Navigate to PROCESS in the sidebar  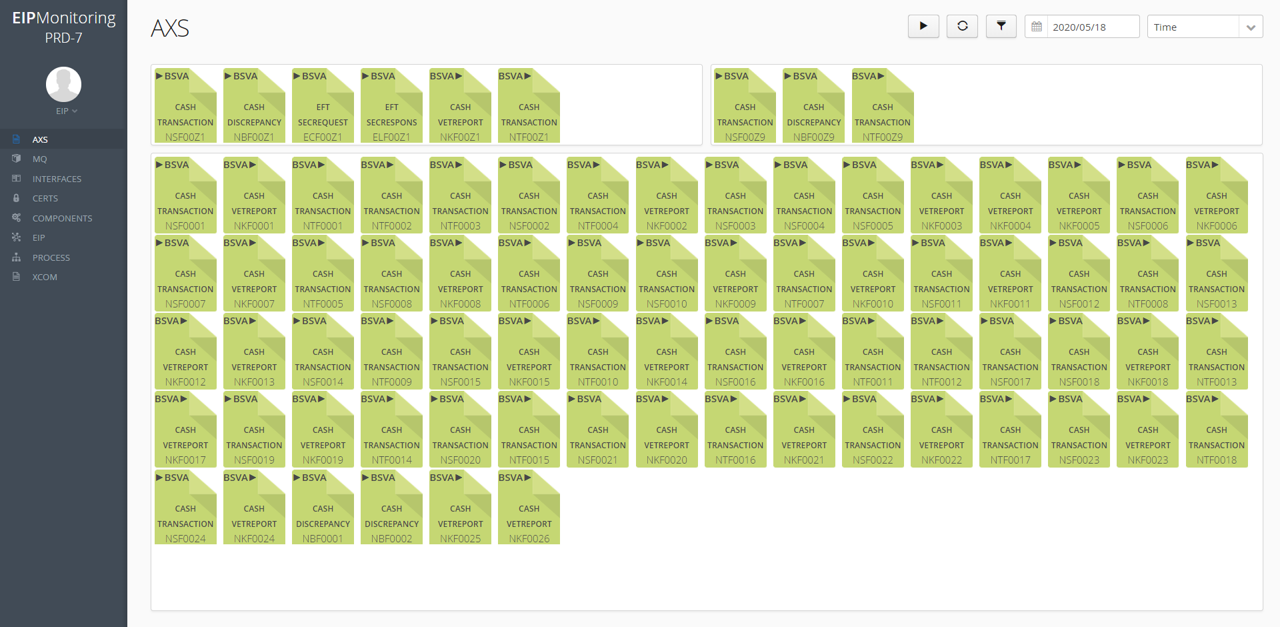click(x=51, y=257)
